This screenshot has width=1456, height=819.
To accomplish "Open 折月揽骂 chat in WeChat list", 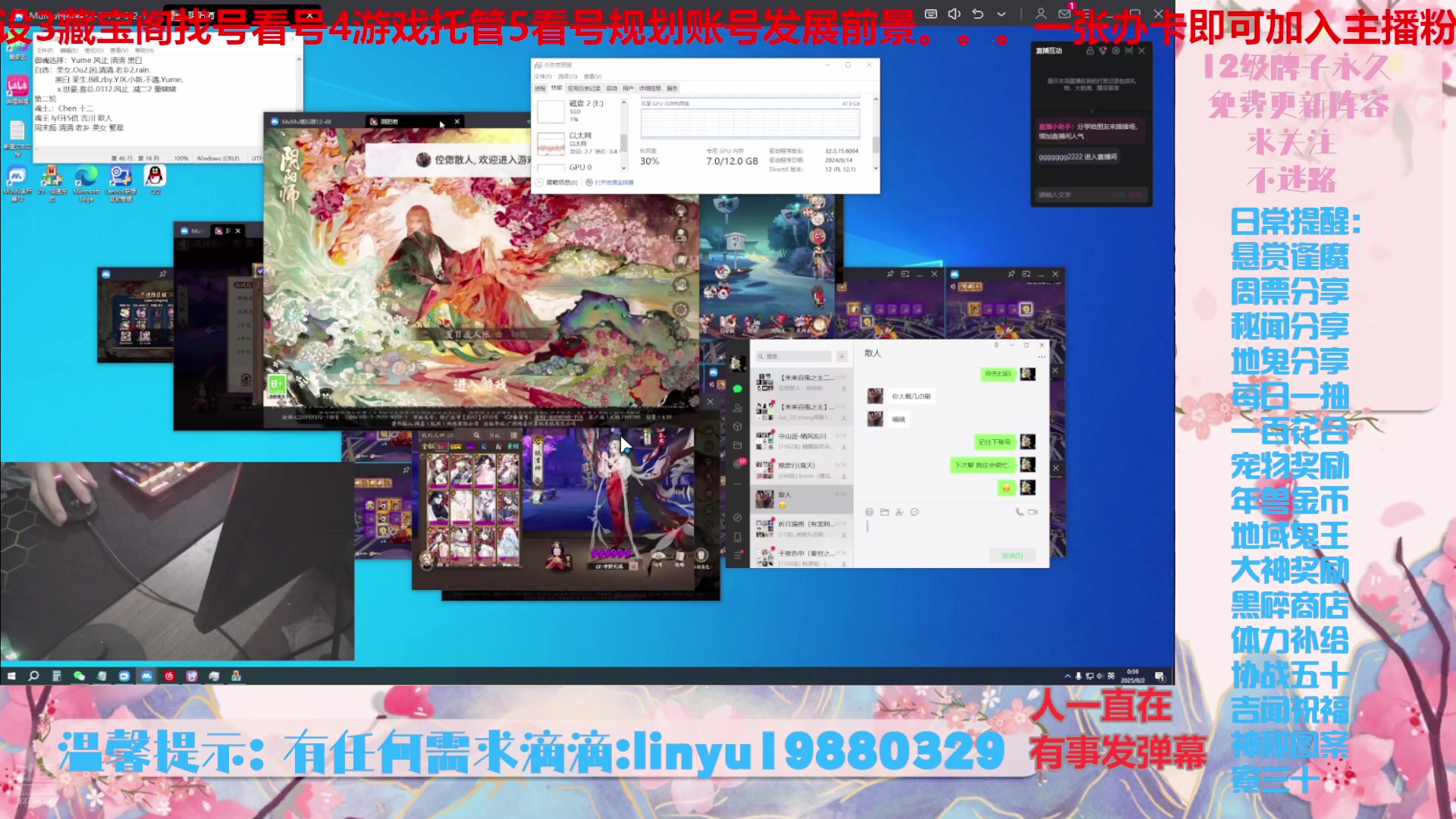I will 802,529.
